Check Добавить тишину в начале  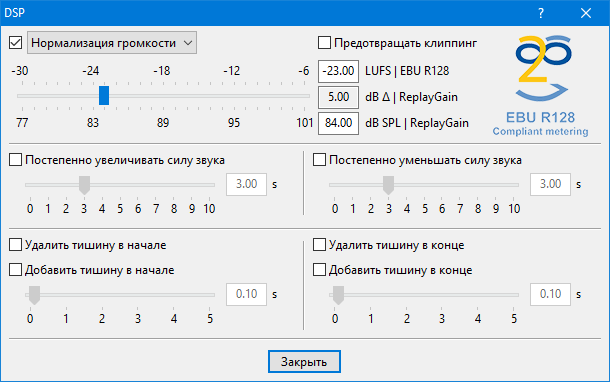[x=16, y=270]
